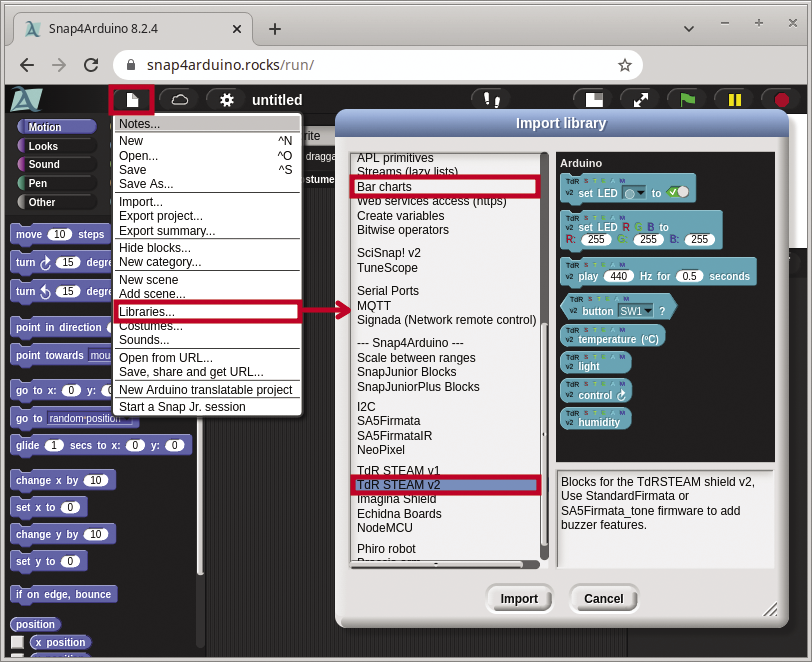Bookmark this page with the star
812x662 pixels.
[x=625, y=65]
